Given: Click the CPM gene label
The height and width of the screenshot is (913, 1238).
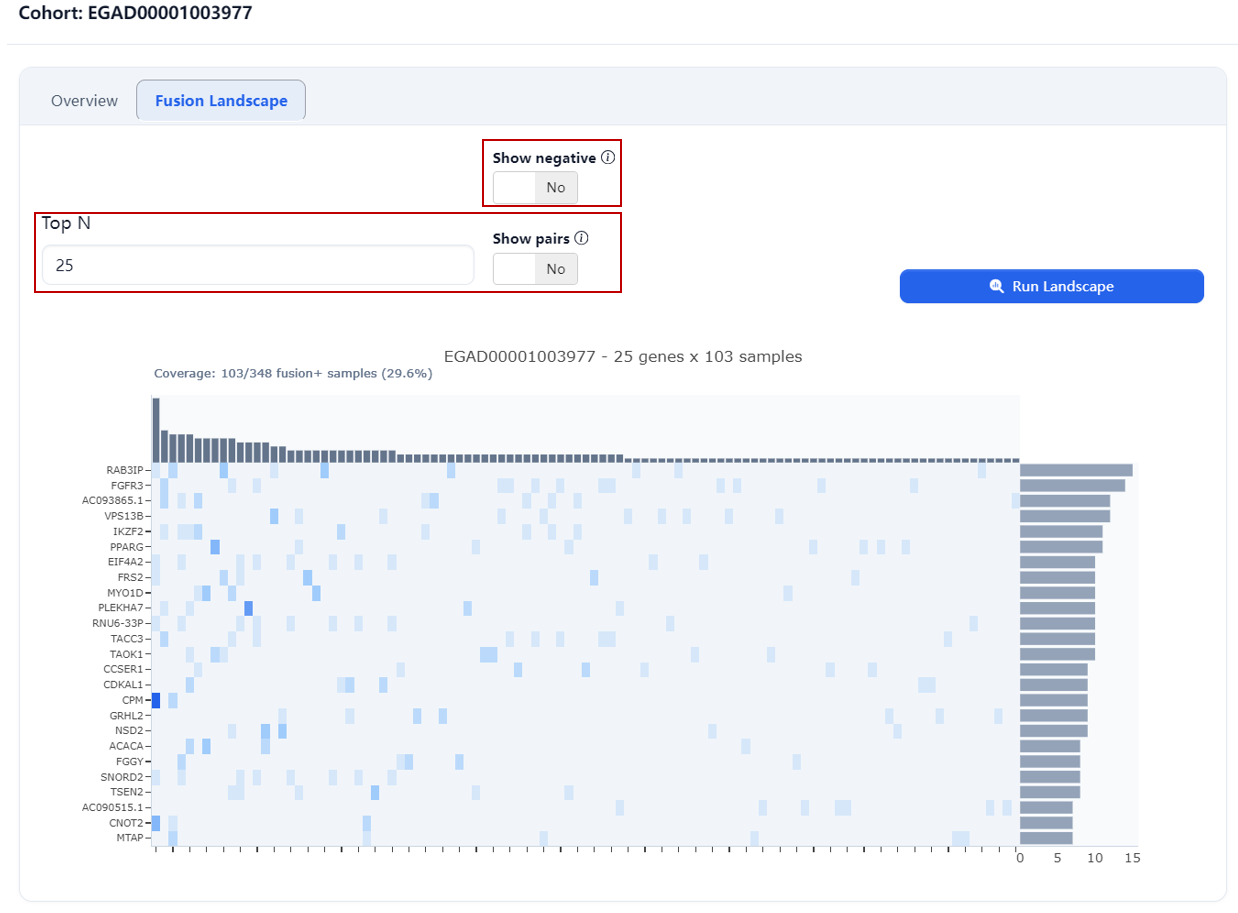Looking at the screenshot, I should coord(134,700).
